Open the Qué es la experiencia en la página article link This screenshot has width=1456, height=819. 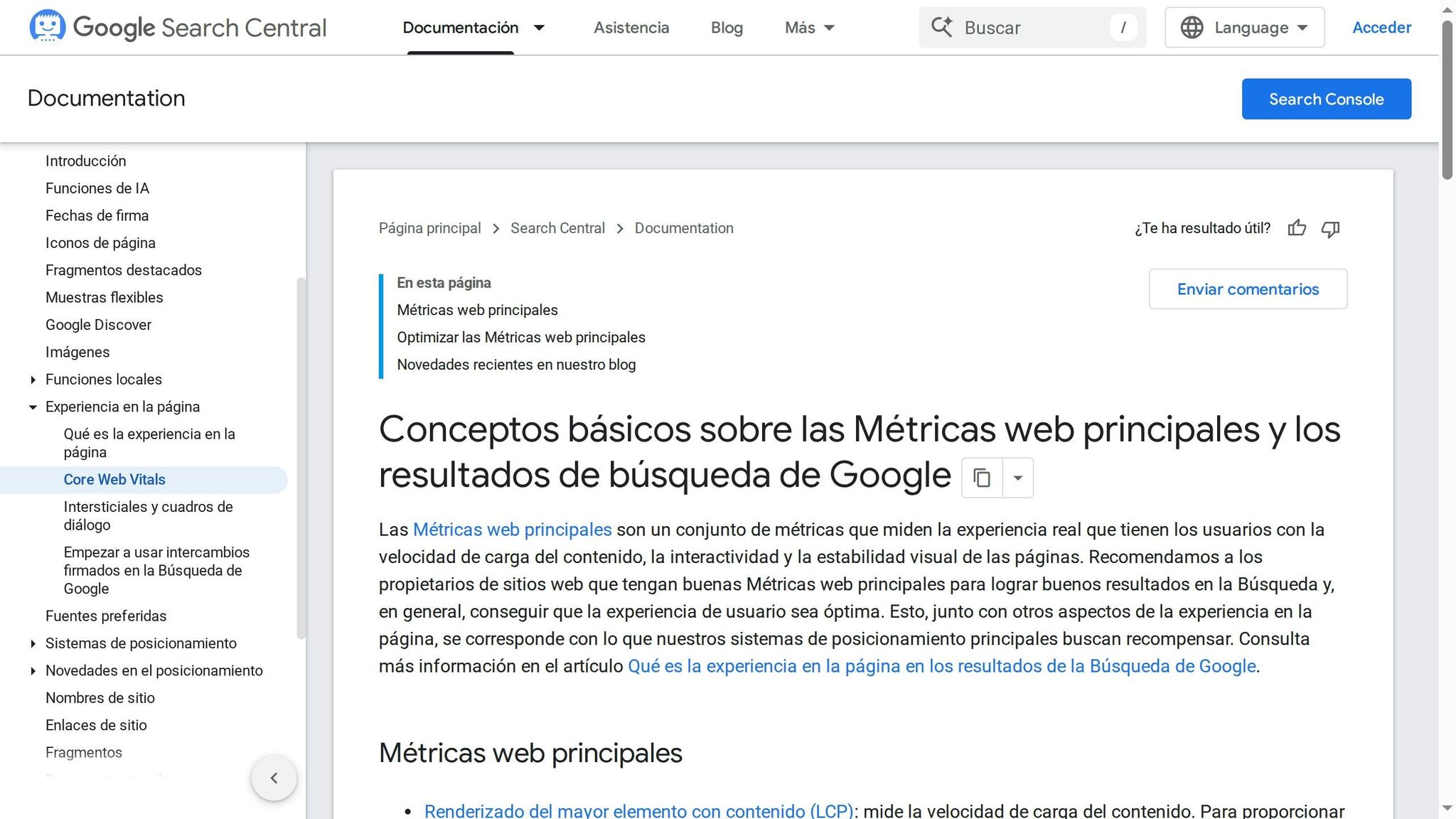point(942,666)
